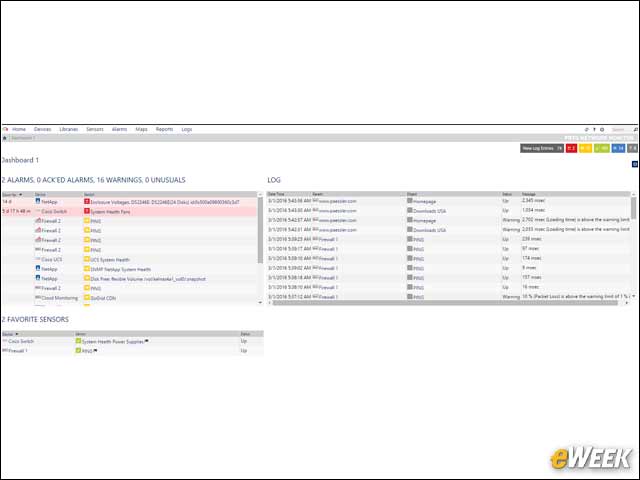
Task: Click alarms list vertical scrollbar thumb
Action: tap(260, 230)
